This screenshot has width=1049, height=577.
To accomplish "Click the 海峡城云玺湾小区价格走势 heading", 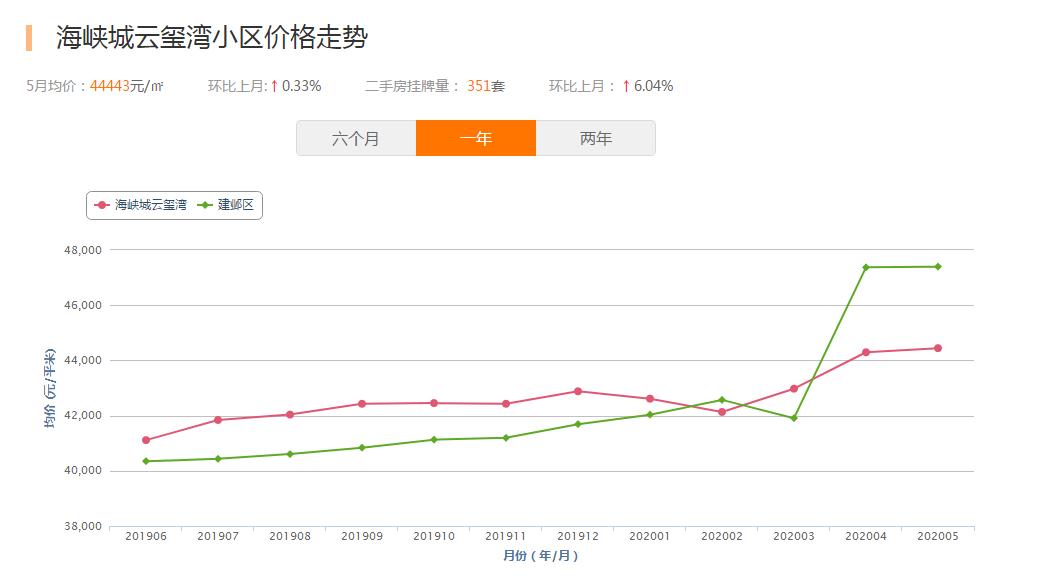I will click(212, 37).
